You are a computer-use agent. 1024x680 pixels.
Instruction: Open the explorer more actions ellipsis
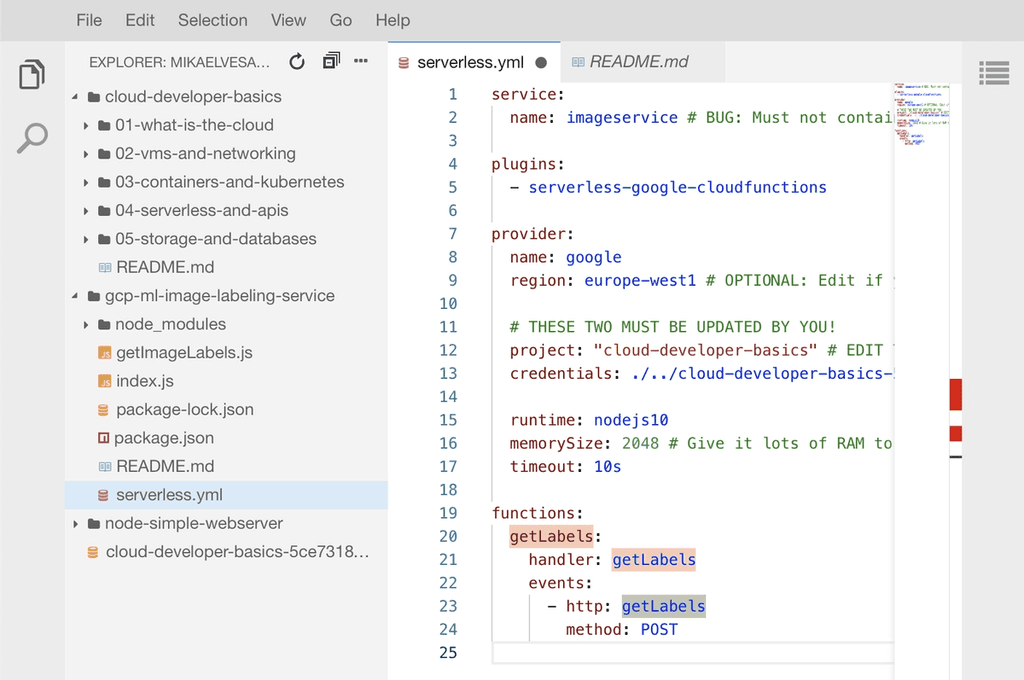click(361, 62)
